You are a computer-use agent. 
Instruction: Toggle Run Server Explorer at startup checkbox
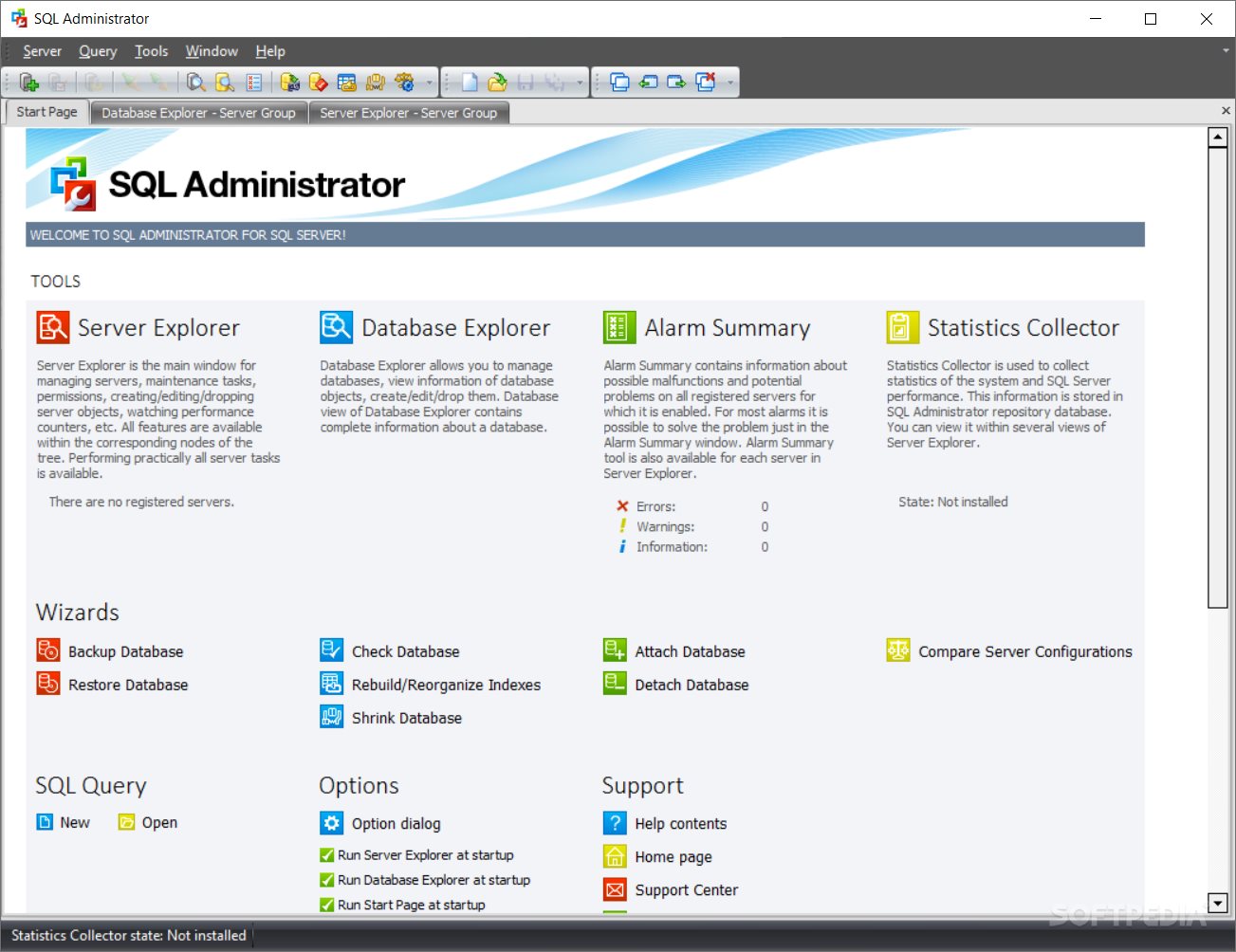click(x=327, y=855)
